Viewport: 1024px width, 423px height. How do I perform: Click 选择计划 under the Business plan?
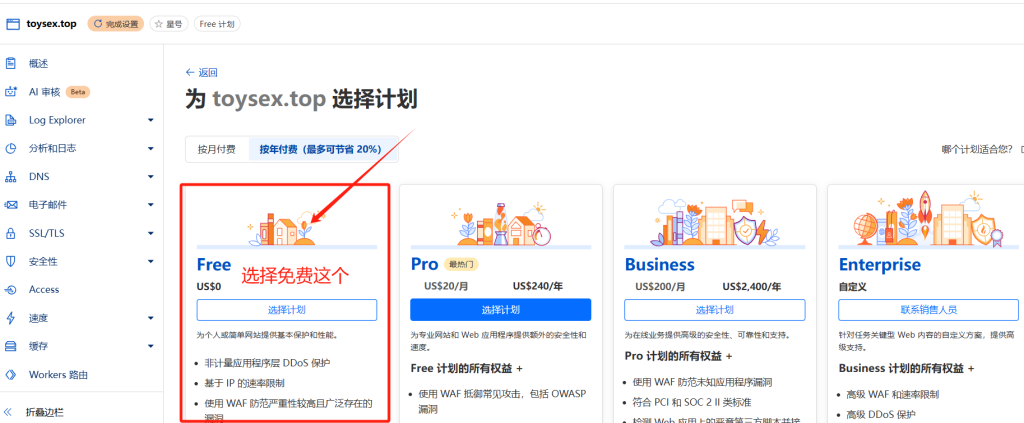[x=714, y=310]
